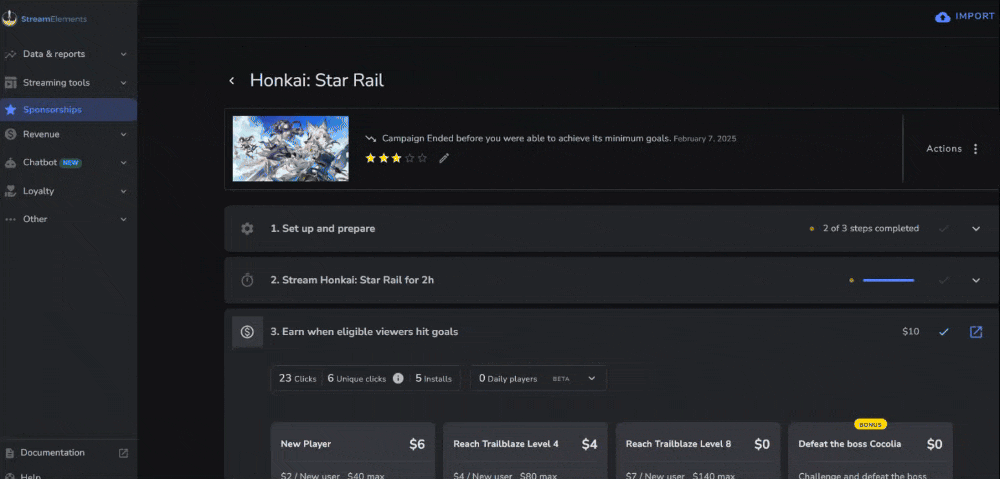Screen dimensions: 1000x479
Task: Click Reach Trailblaze Level 8 card
Action: click(x=698, y=450)
